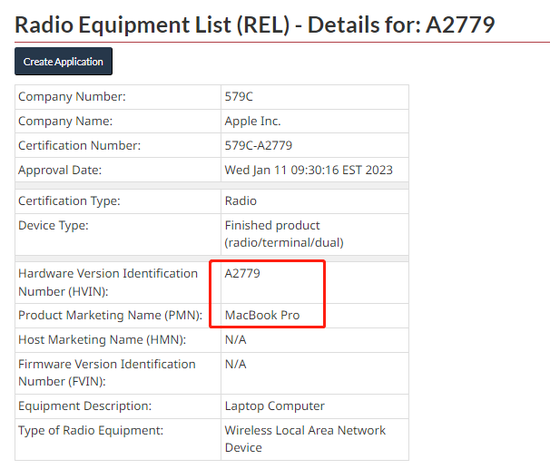Select the N/A value for Firmware Version
This screenshot has height=469, width=550.
(x=236, y=364)
